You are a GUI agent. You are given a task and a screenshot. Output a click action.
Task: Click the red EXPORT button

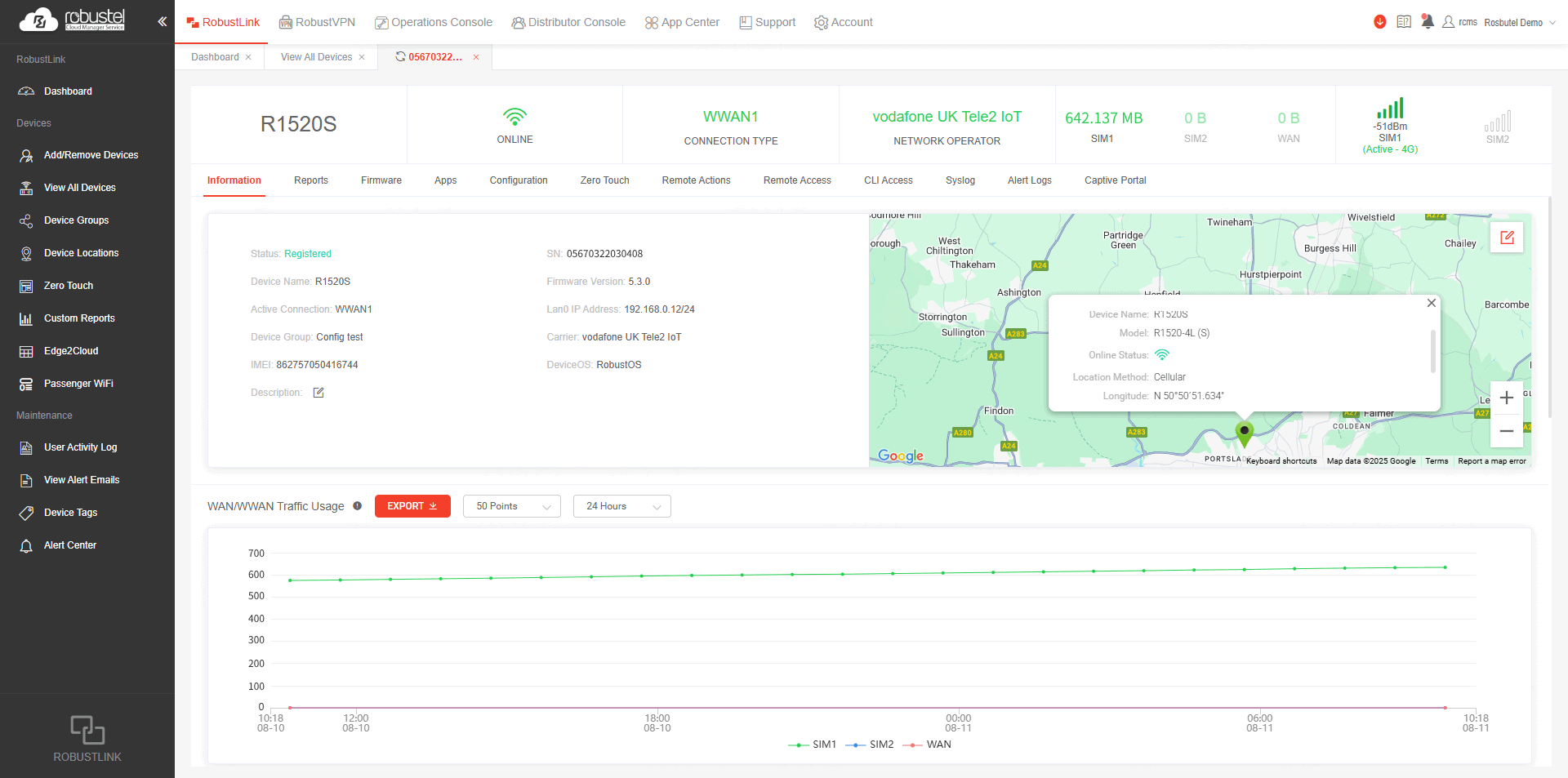point(412,506)
